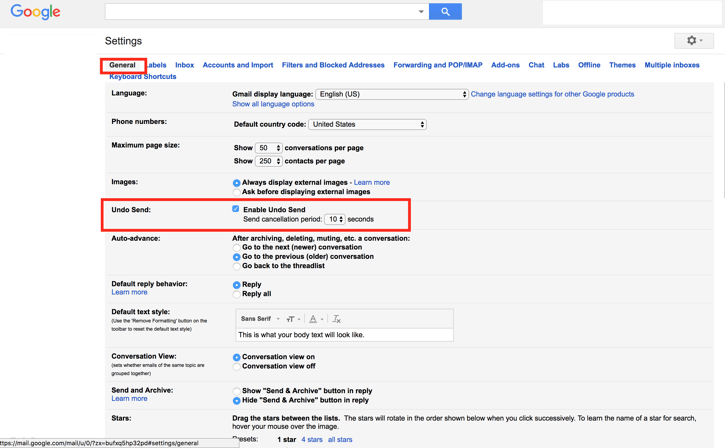
Task: Choose the 4 stars preset
Action: click(x=312, y=440)
